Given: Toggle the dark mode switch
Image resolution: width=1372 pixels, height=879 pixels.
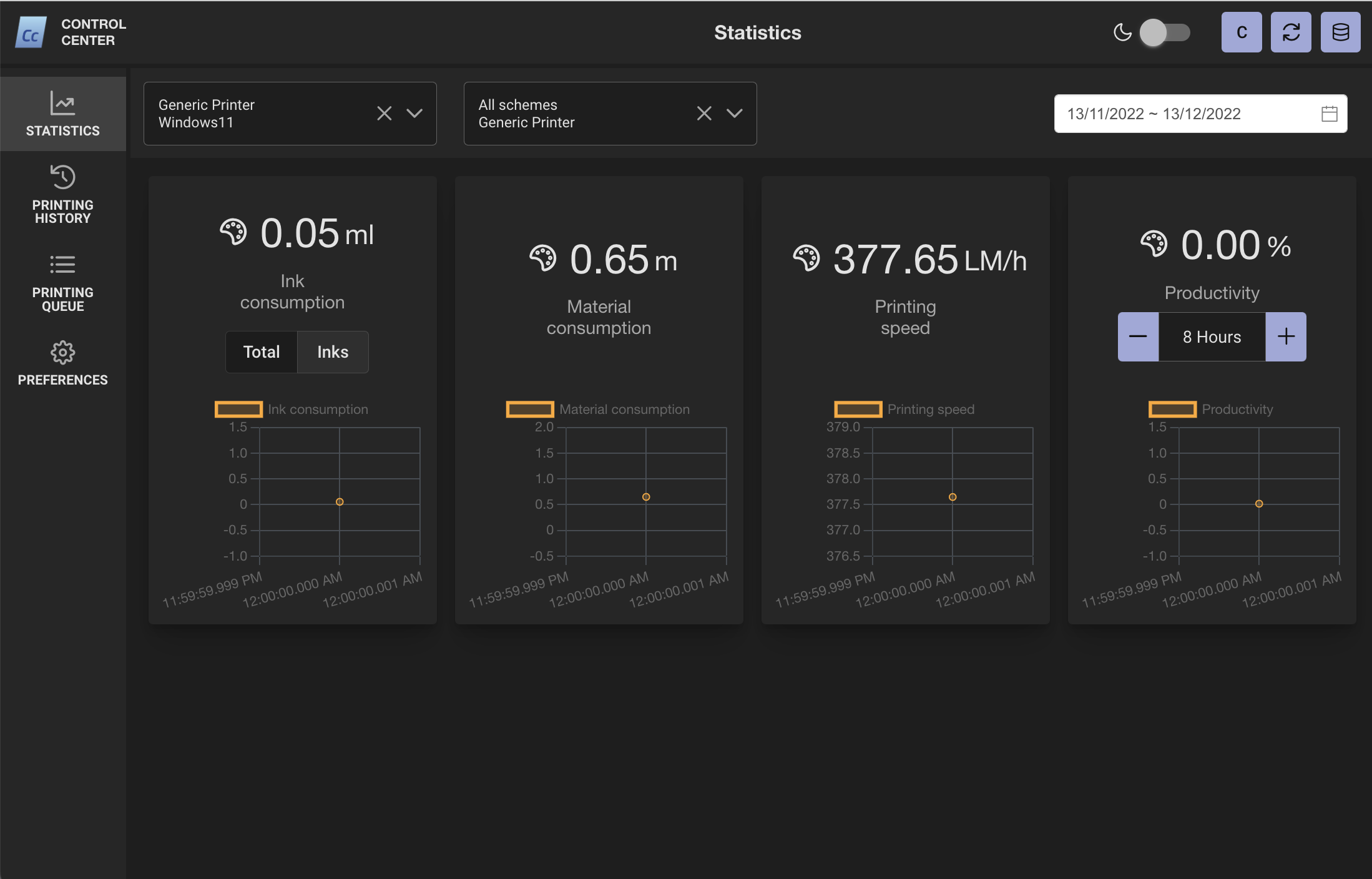Looking at the screenshot, I should click(1165, 32).
